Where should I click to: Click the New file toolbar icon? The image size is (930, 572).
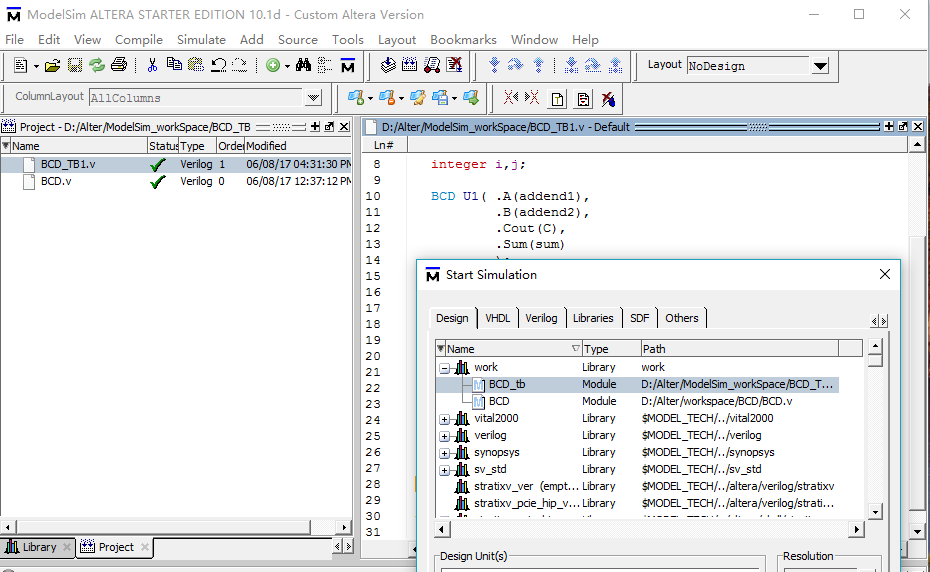coord(20,65)
